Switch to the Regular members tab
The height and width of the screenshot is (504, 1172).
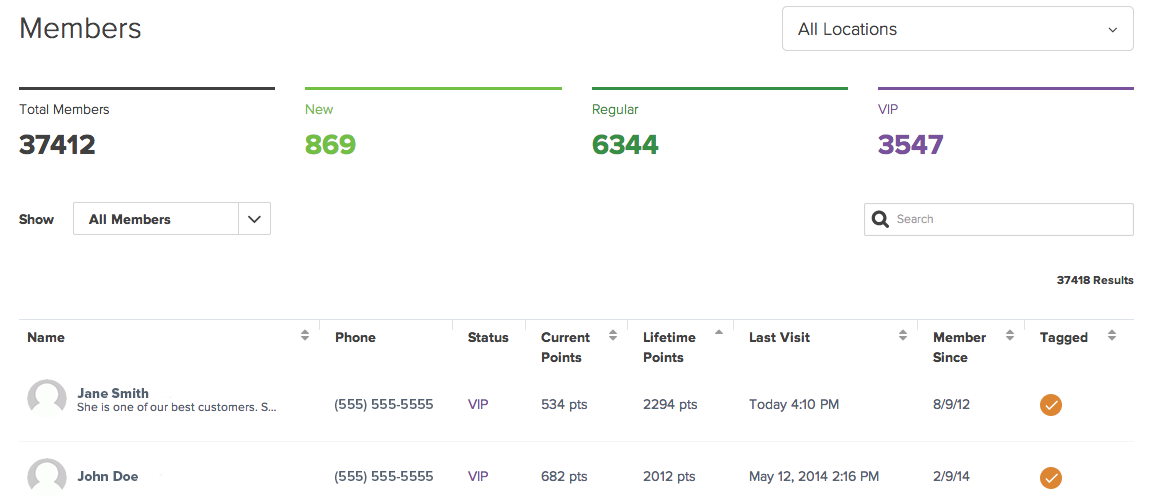[719, 125]
